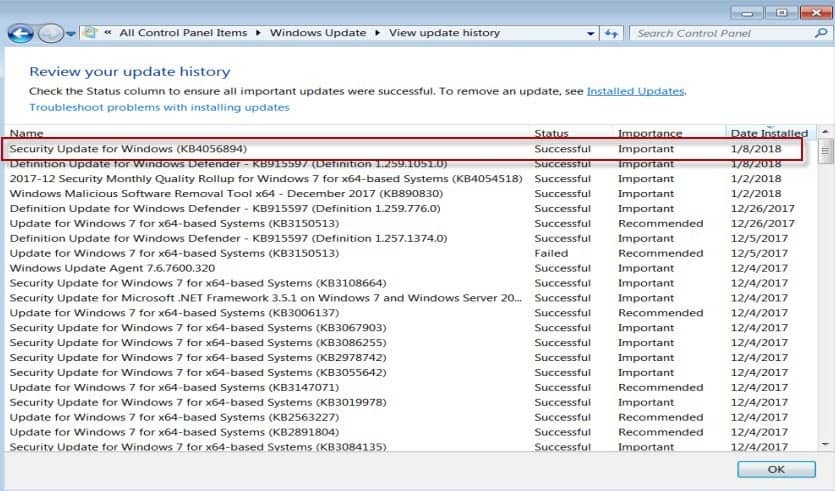835x491 pixels.
Task: Expand arrow after Windows Update breadcrumb
Action: tap(378, 33)
